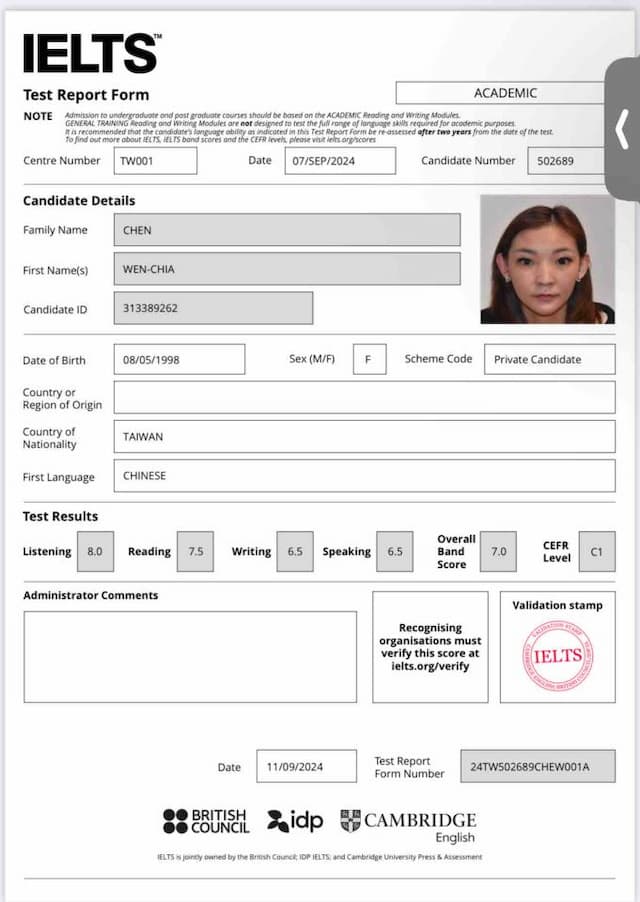Click the Candidate ID field
This screenshot has height=902, width=640.
(x=213, y=308)
